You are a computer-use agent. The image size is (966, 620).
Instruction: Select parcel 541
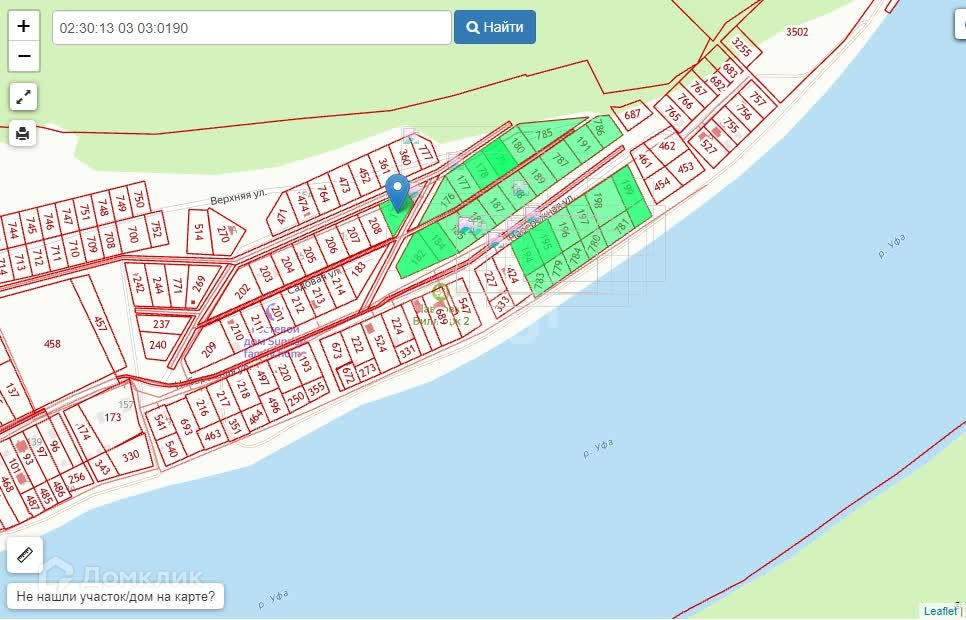[160, 422]
